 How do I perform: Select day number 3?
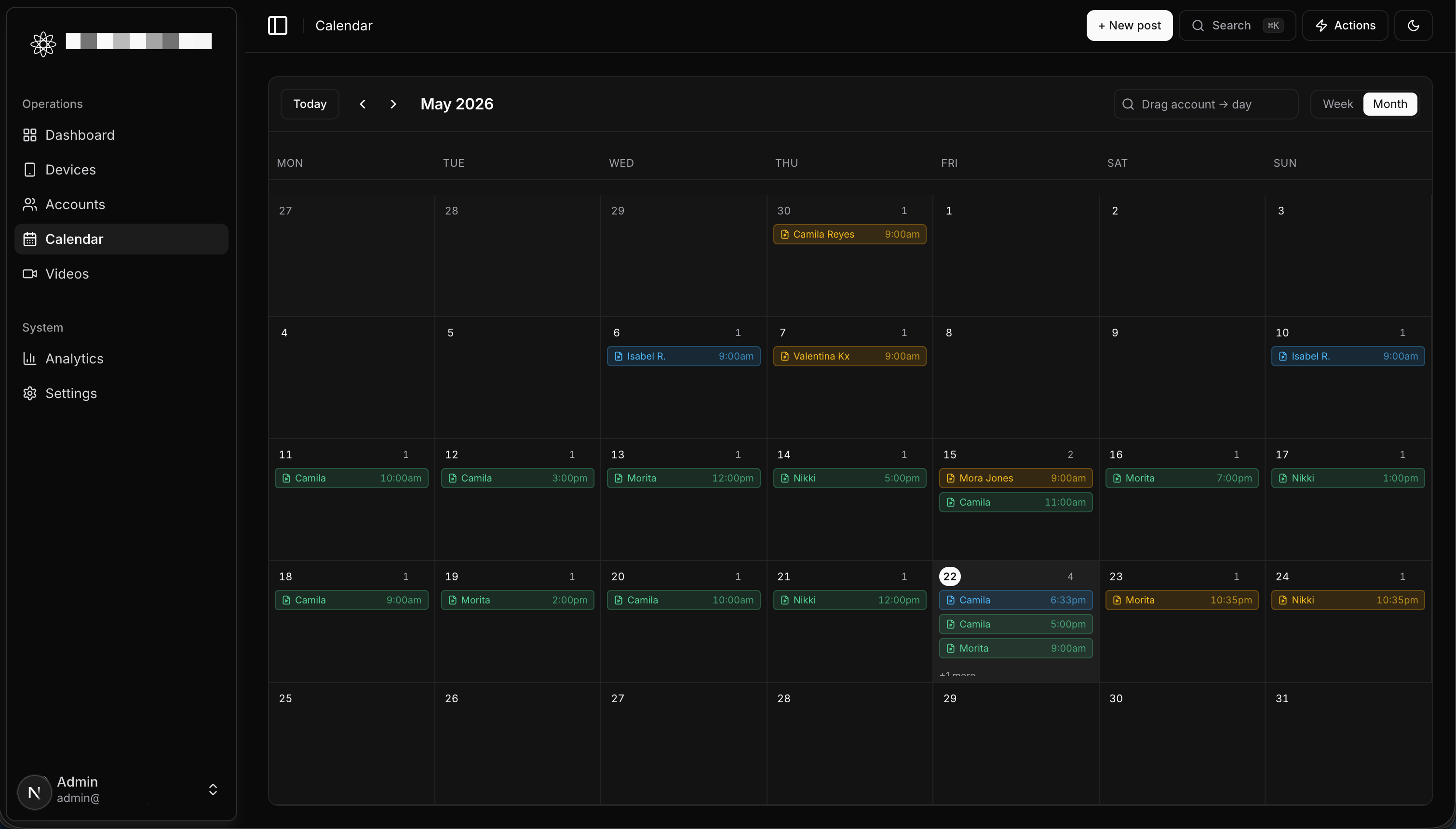pos(1281,211)
